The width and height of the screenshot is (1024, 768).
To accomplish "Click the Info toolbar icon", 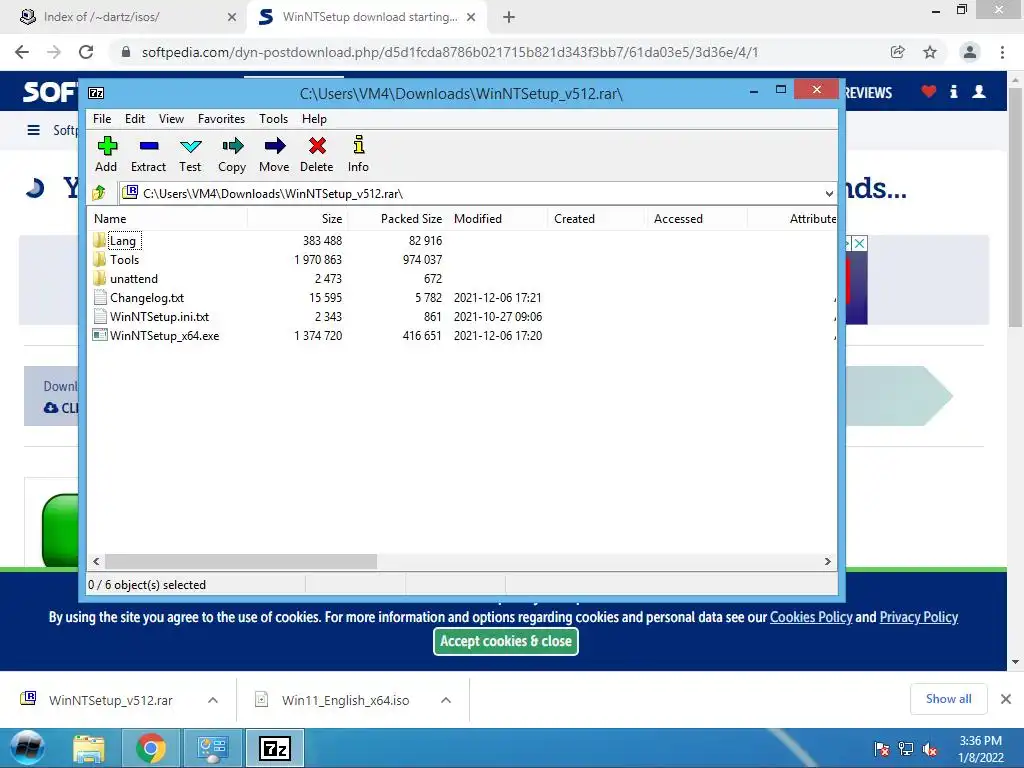I will click(359, 154).
